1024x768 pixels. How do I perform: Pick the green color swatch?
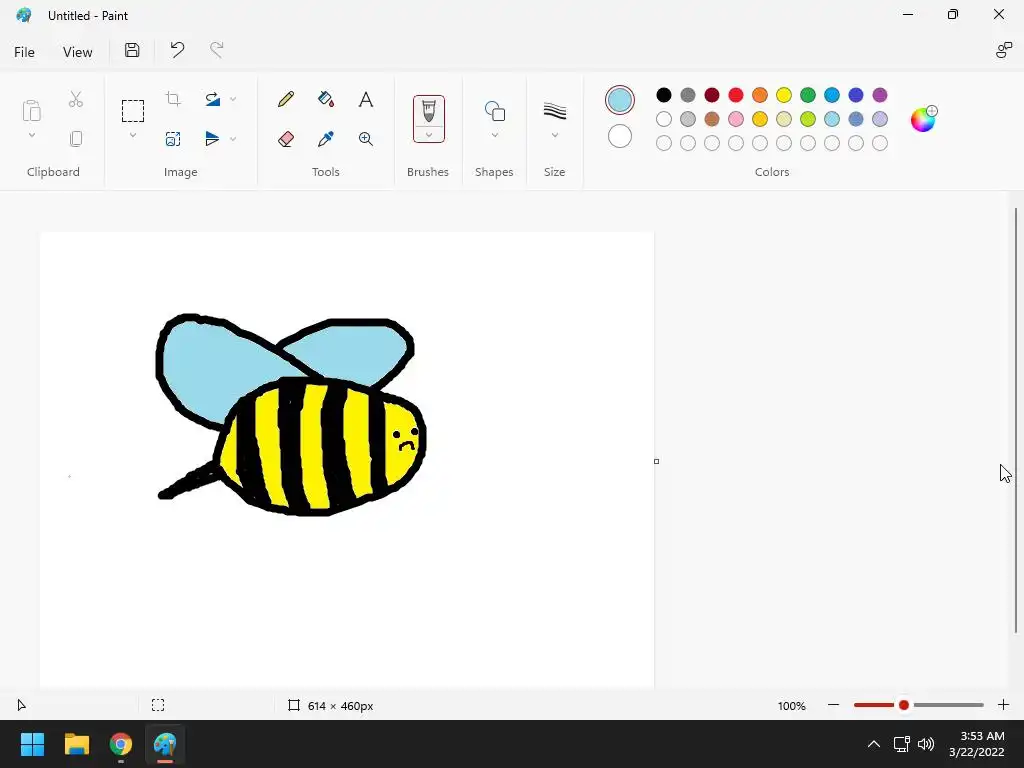[808, 95]
